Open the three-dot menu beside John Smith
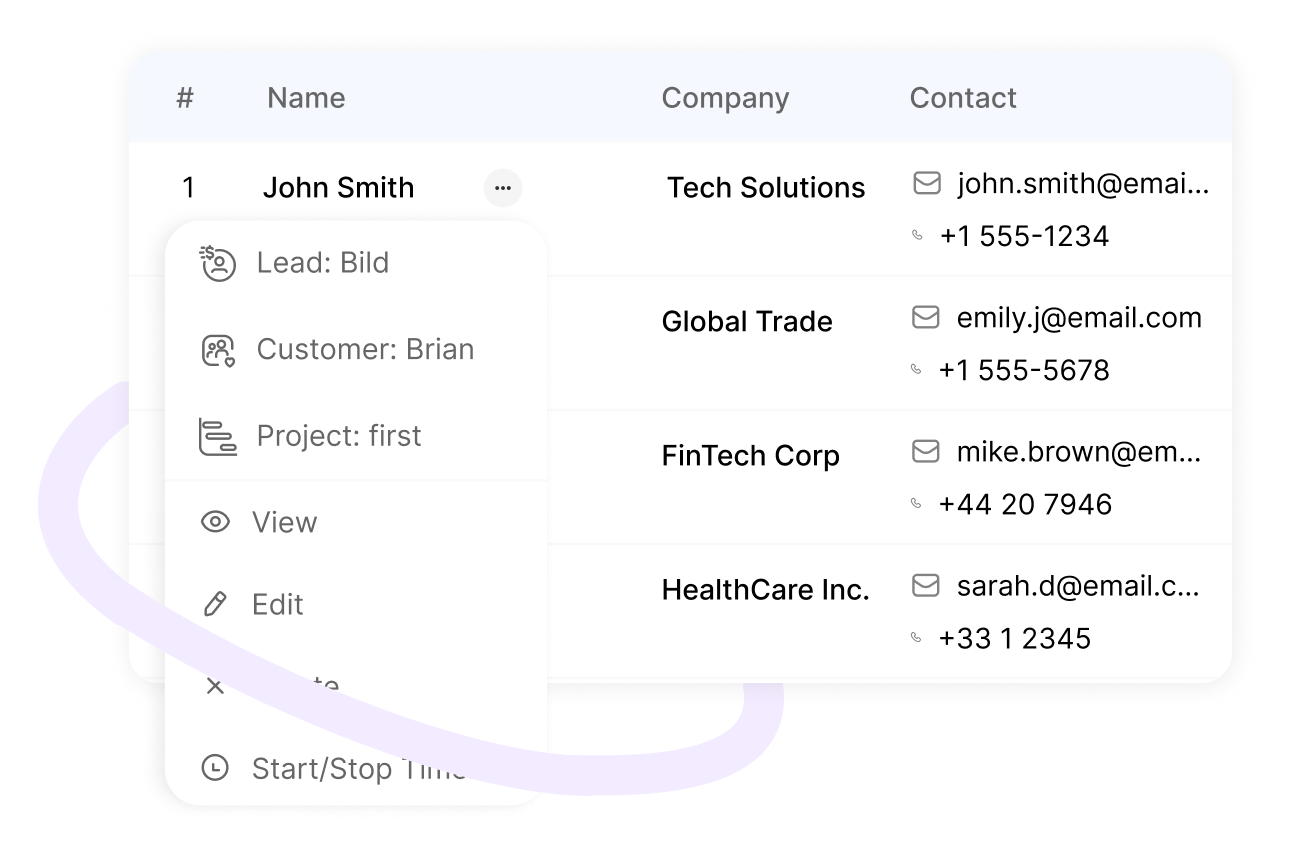The height and width of the screenshot is (858, 1290). (503, 188)
